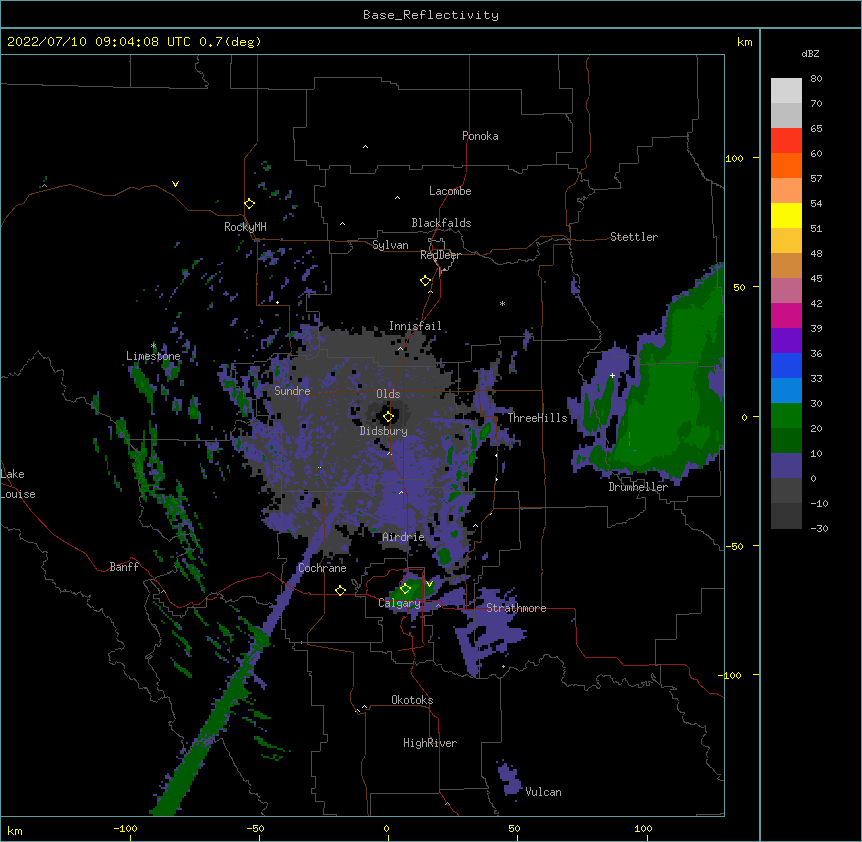Click the 65 value in dBZ legend
Screen dimensions: 862x842
click(816, 128)
